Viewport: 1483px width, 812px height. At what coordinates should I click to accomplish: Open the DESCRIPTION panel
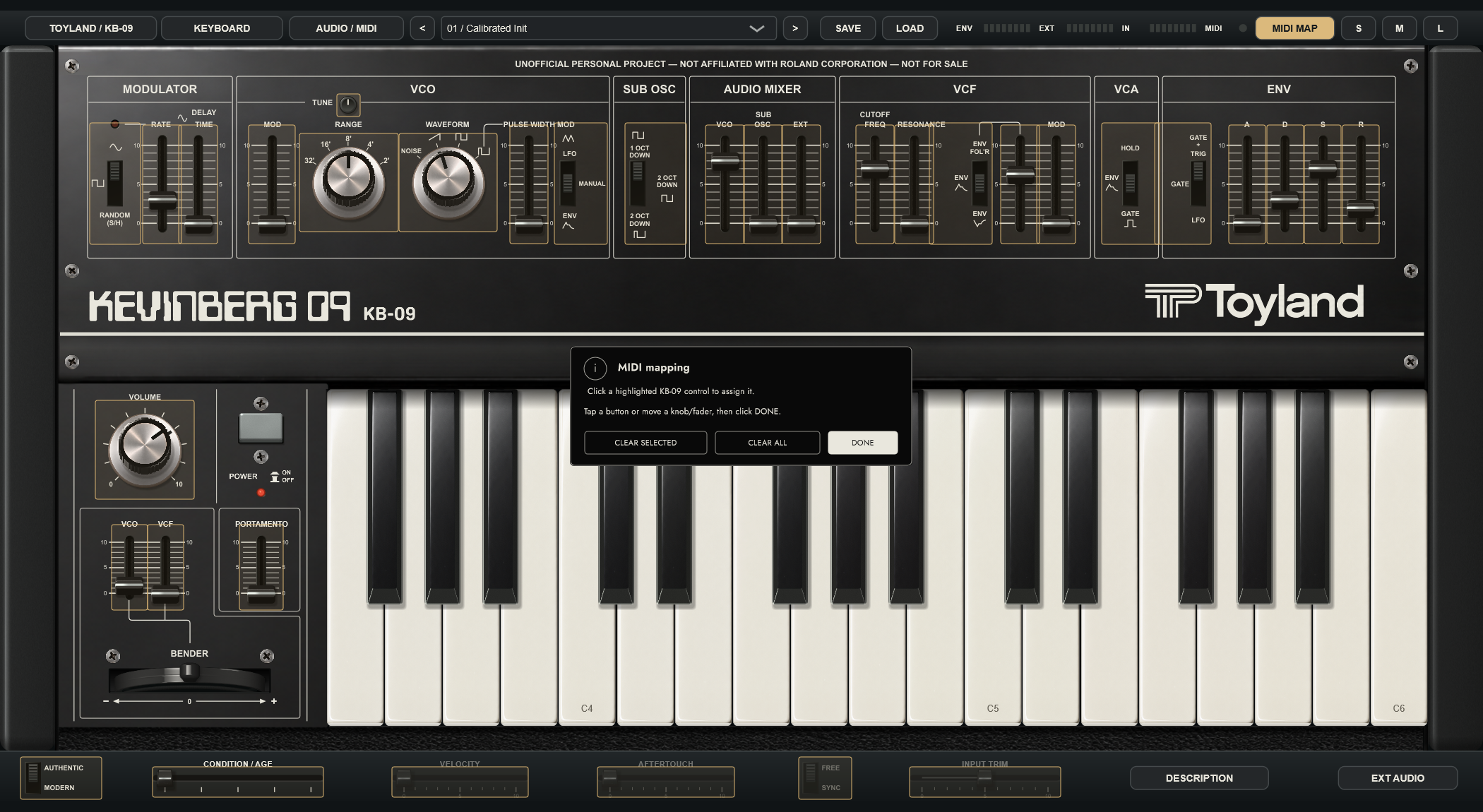(x=1199, y=778)
